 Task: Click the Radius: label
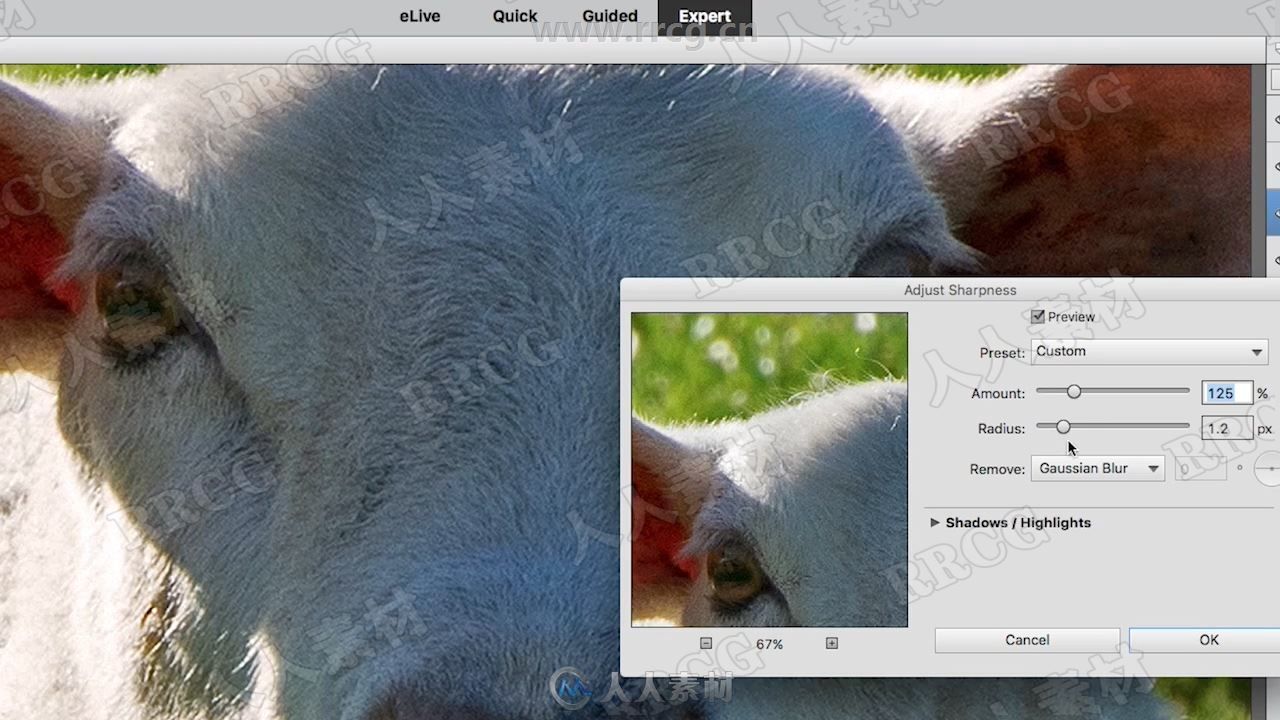point(1001,428)
